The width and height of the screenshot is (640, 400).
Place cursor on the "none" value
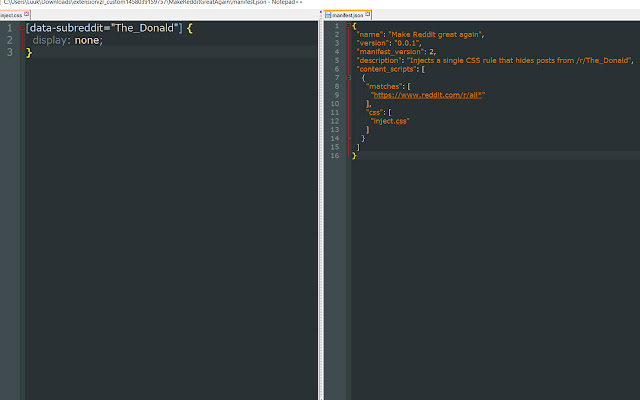point(87,40)
